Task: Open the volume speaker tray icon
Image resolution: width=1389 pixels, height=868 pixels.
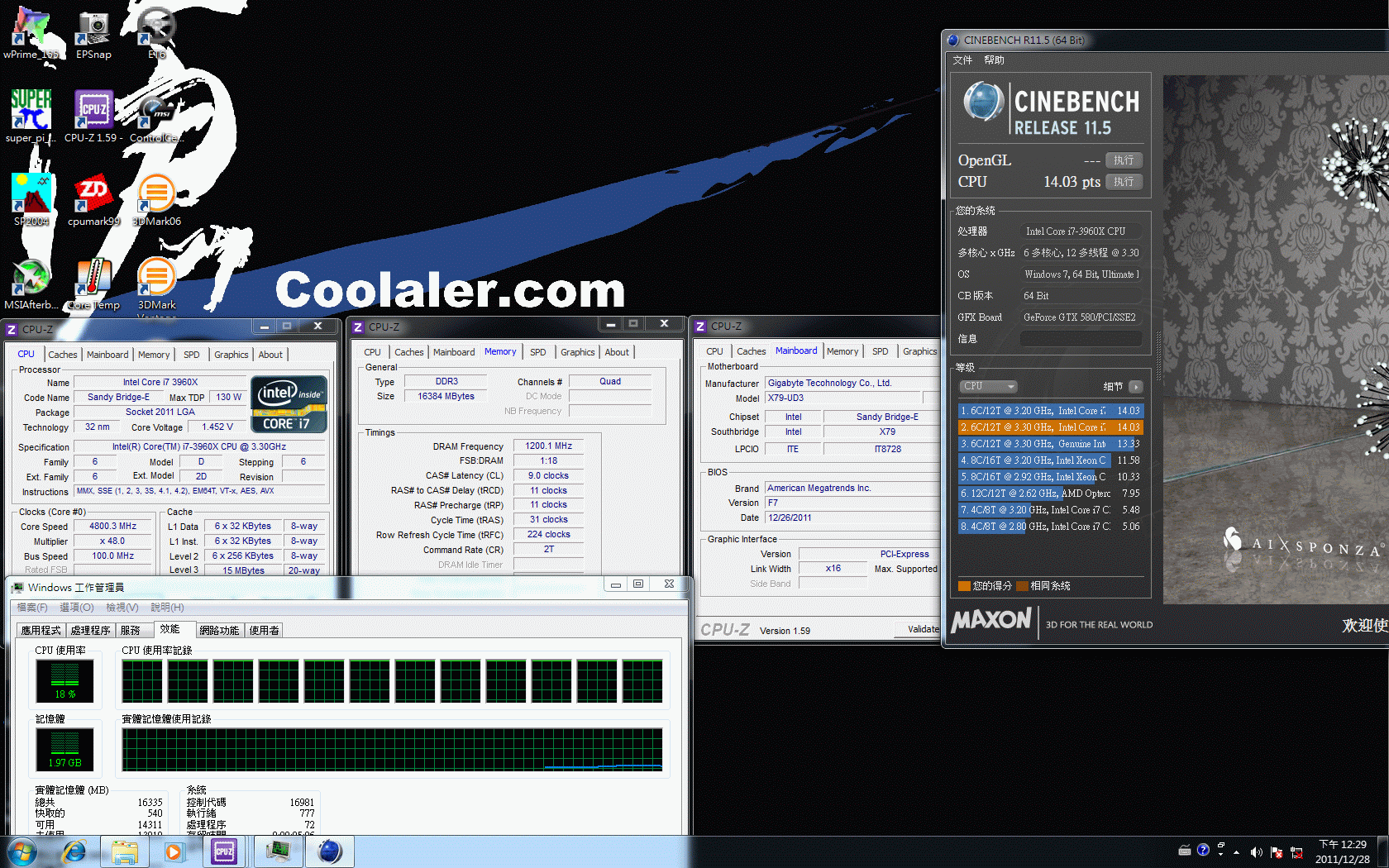Action: coord(1256,851)
